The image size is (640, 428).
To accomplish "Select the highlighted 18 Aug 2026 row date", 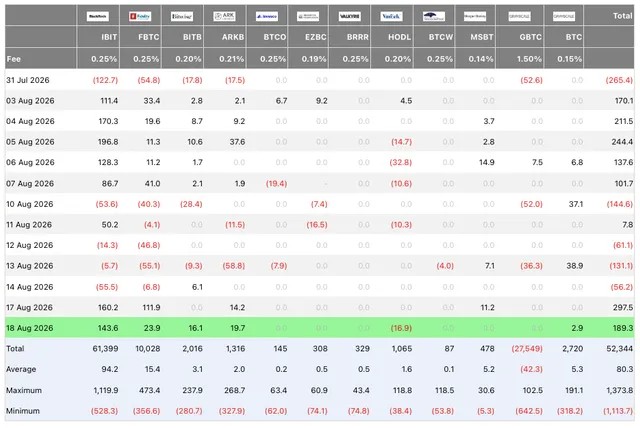I will point(30,328).
